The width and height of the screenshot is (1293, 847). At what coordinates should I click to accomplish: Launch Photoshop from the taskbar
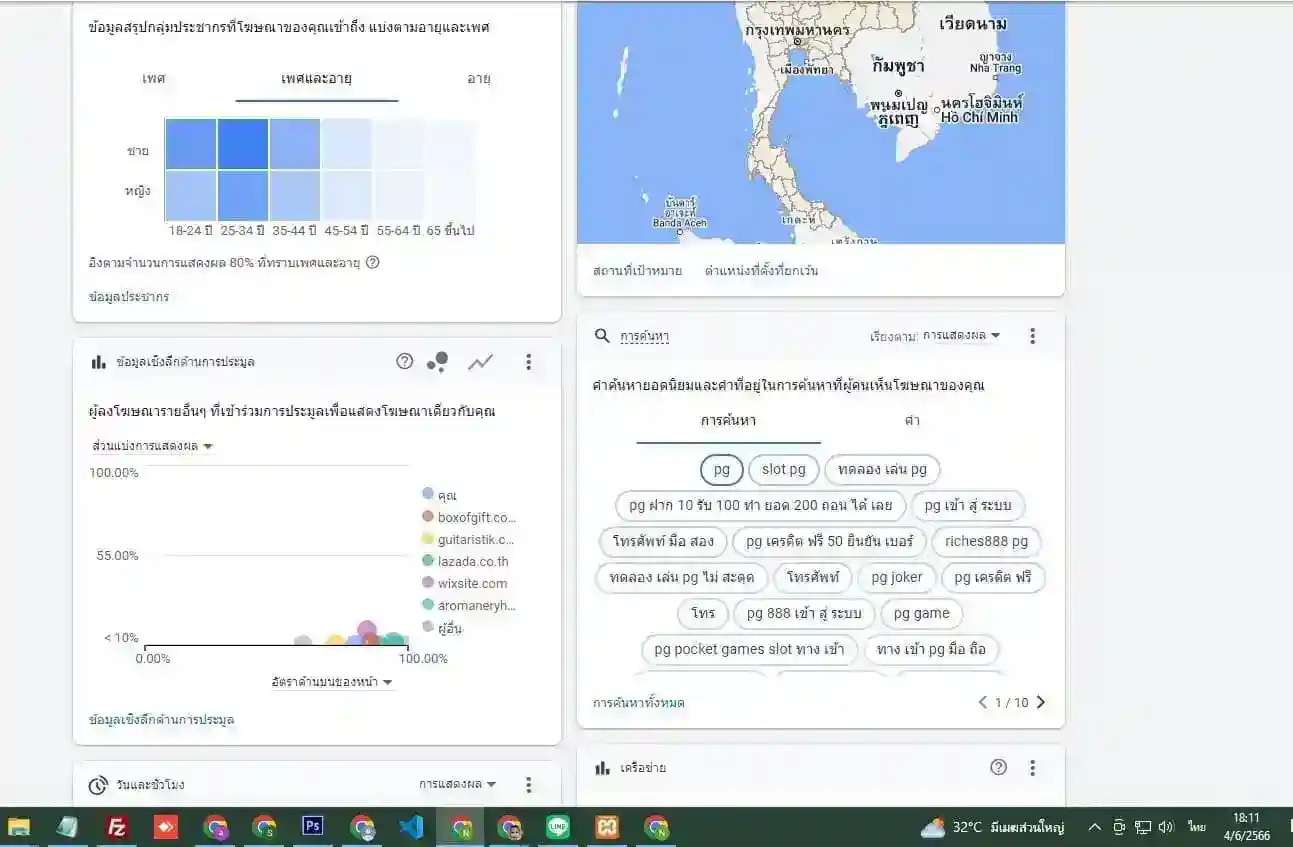point(312,827)
